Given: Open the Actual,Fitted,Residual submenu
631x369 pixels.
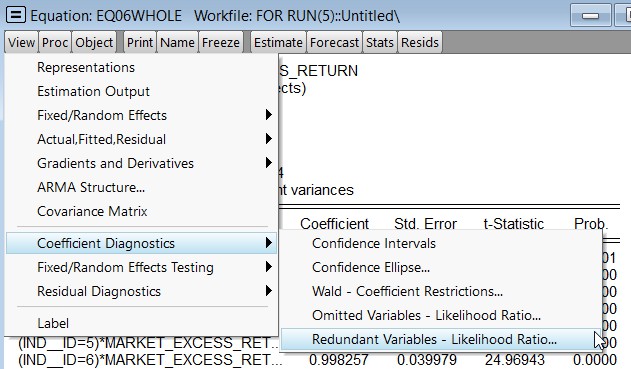Looking at the screenshot, I should click(x=141, y=139).
